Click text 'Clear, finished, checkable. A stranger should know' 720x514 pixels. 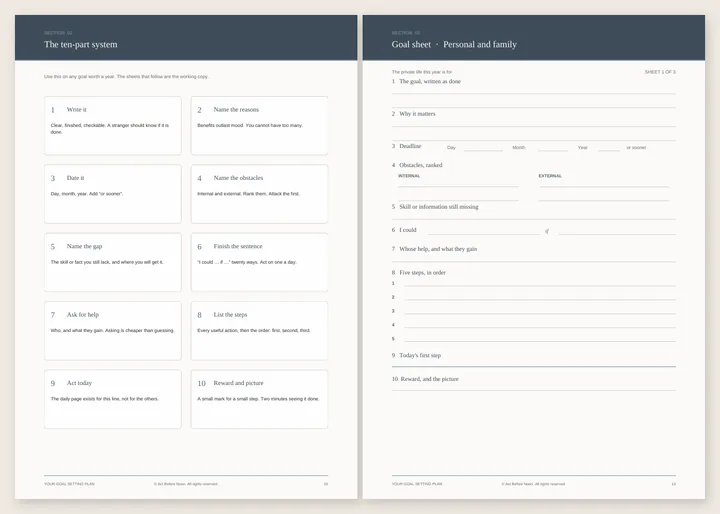tap(104, 125)
